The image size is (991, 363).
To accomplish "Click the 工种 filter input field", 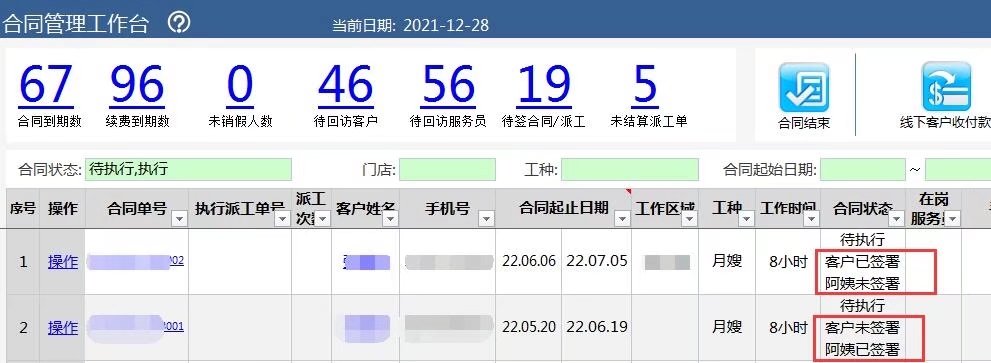I will coord(629,169).
